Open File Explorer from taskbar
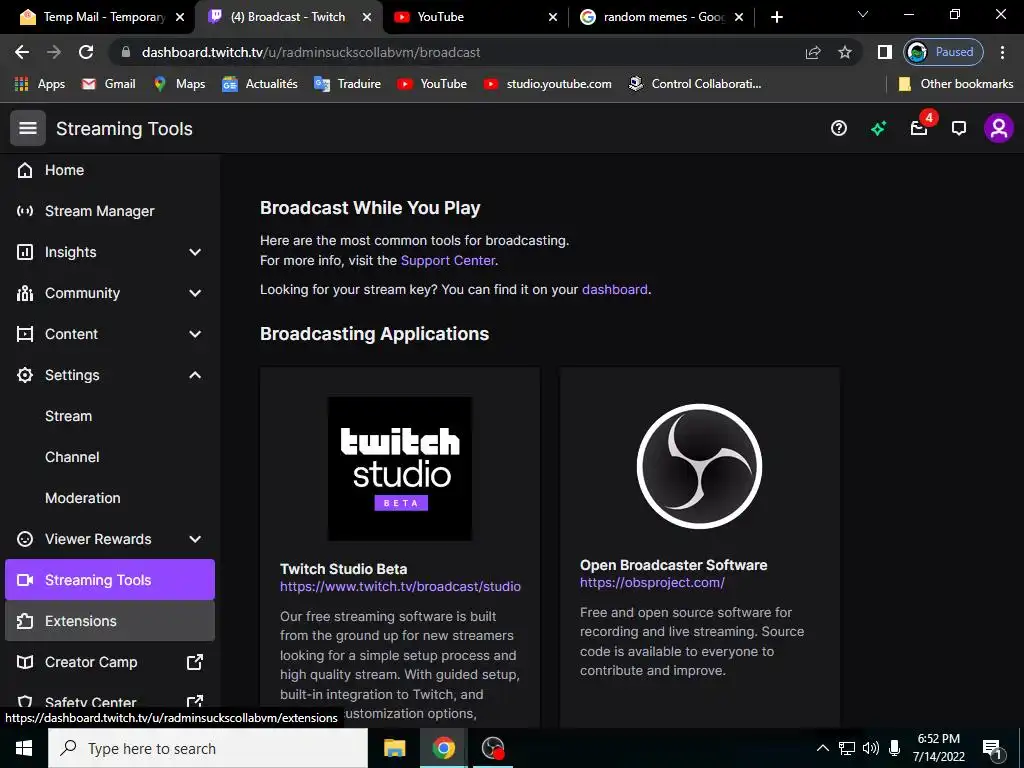The image size is (1024, 768). pyautogui.click(x=394, y=748)
